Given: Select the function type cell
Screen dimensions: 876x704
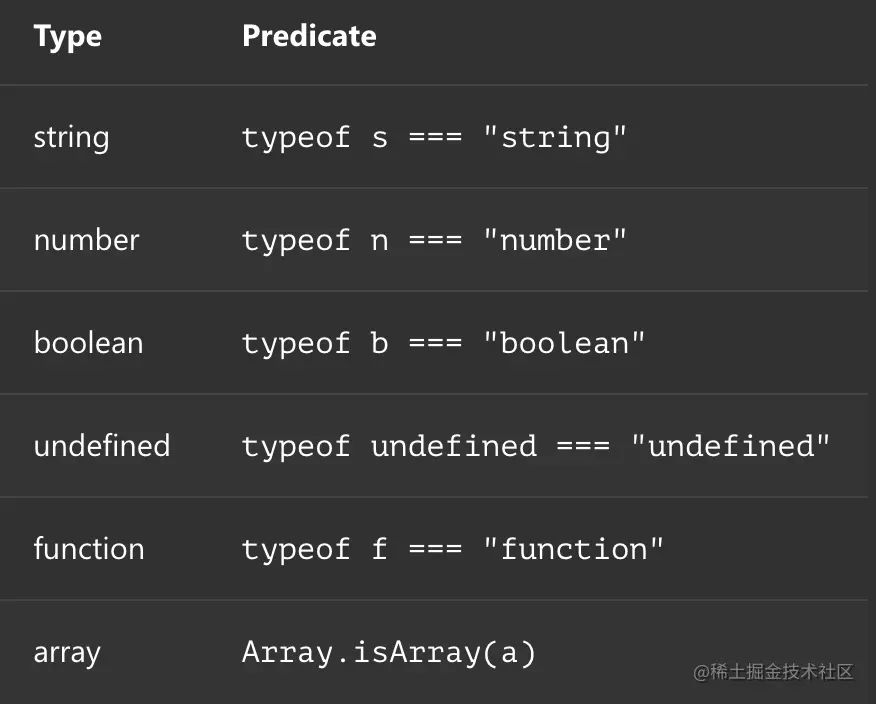Looking at the screenshot, I should pyautogui.click(x=89, y=549).
